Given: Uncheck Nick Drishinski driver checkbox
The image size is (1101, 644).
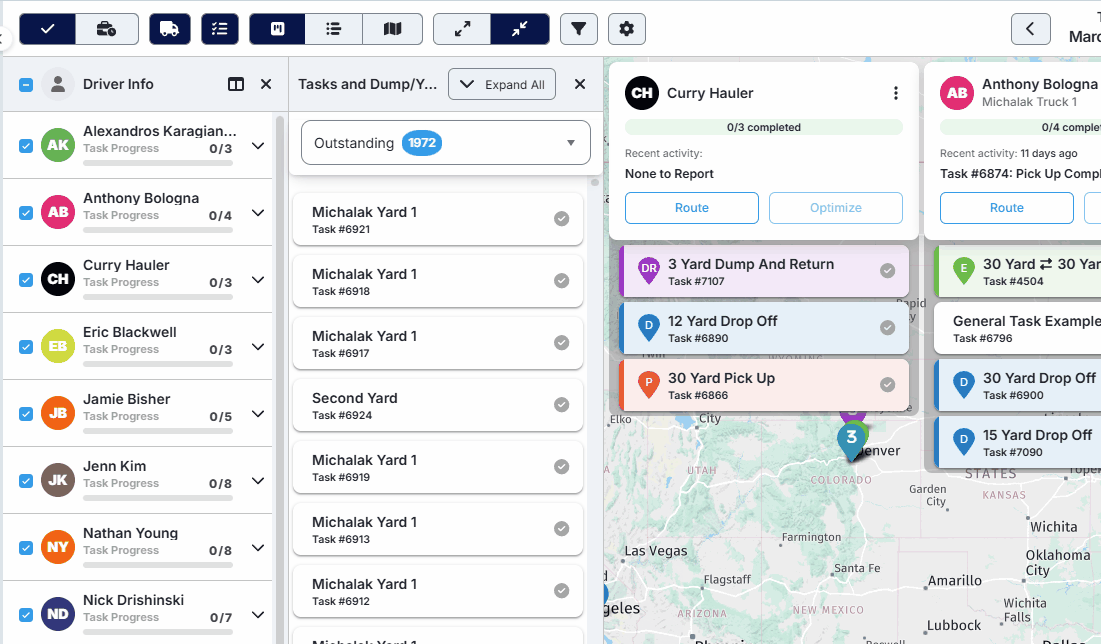Looking at the screenshot, I should [x=26, y=615].
